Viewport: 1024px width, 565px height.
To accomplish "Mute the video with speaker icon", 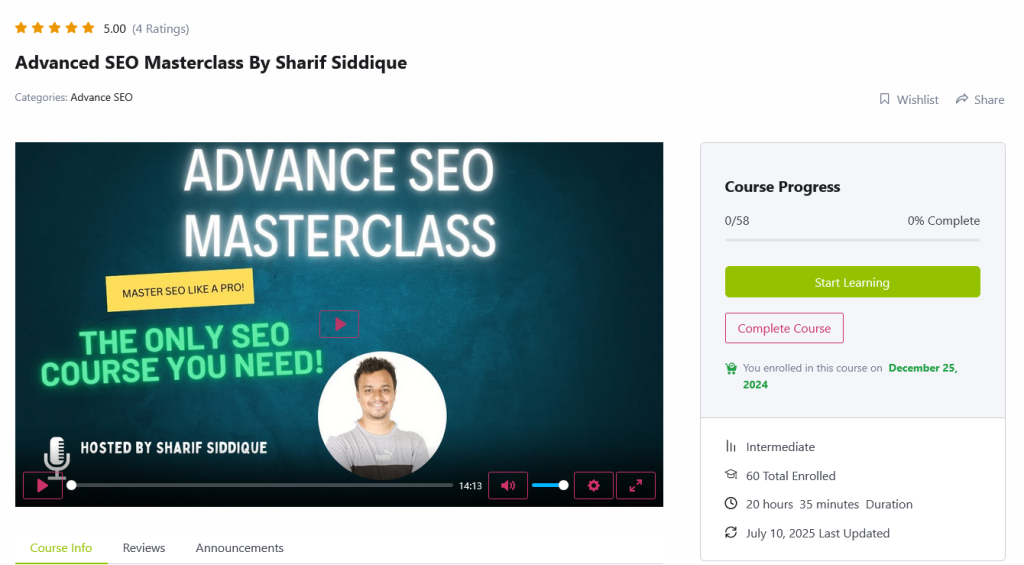I will pyautogui.click(x=508, y=485).
